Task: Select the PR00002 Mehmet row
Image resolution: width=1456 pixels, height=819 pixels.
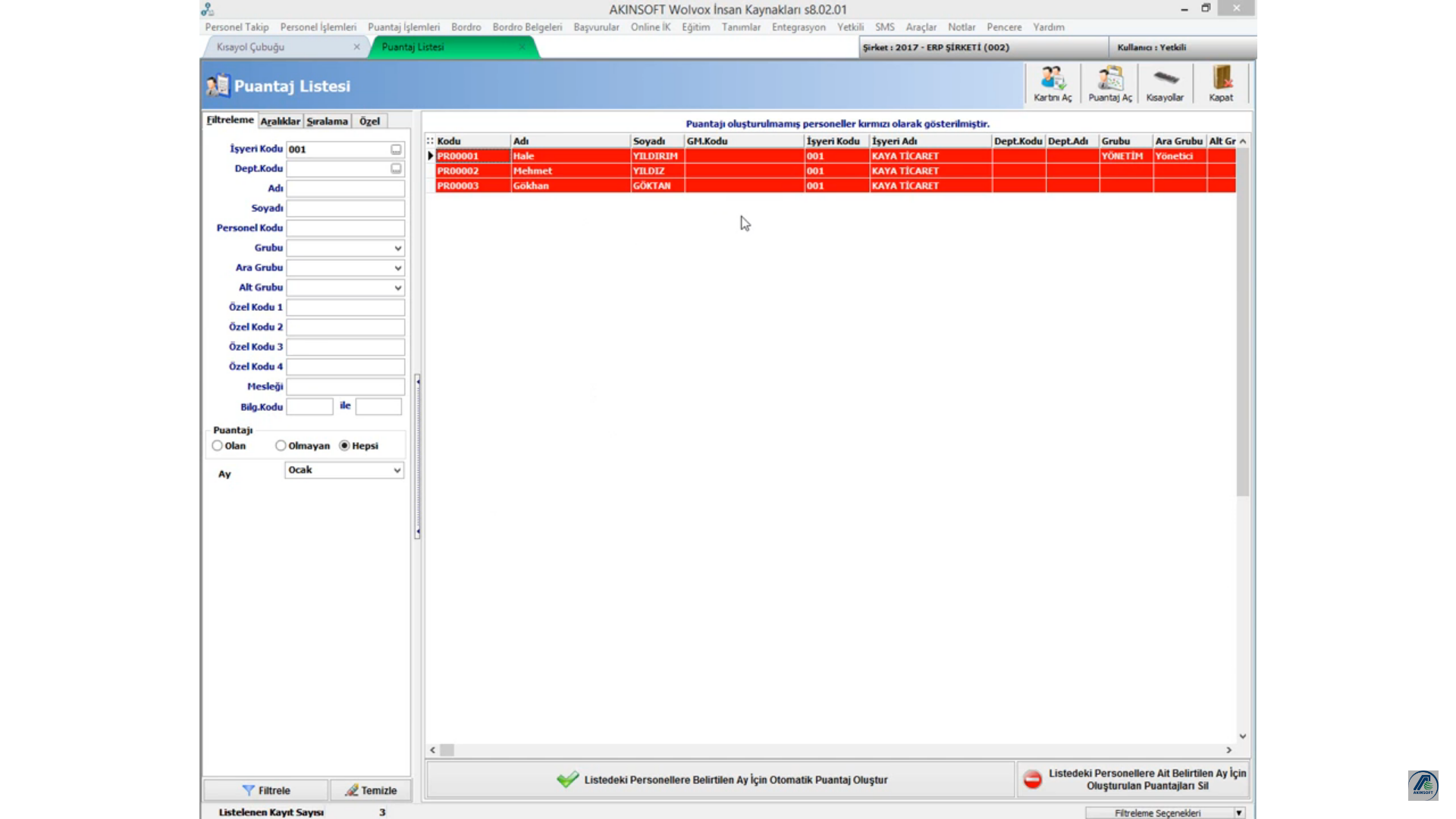Action: click(835, 171)
